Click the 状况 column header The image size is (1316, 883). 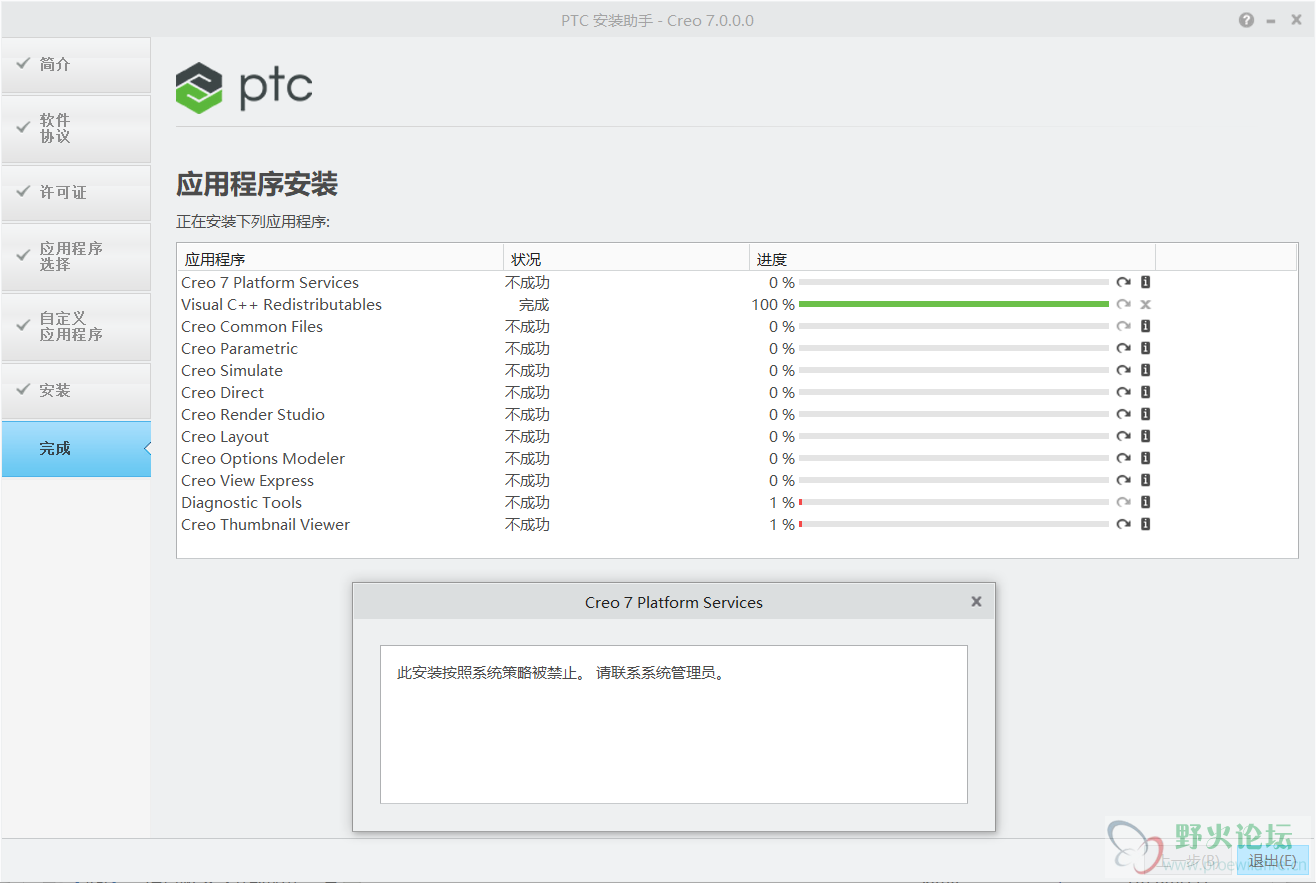pyautogui.click(x=626, y=259)
